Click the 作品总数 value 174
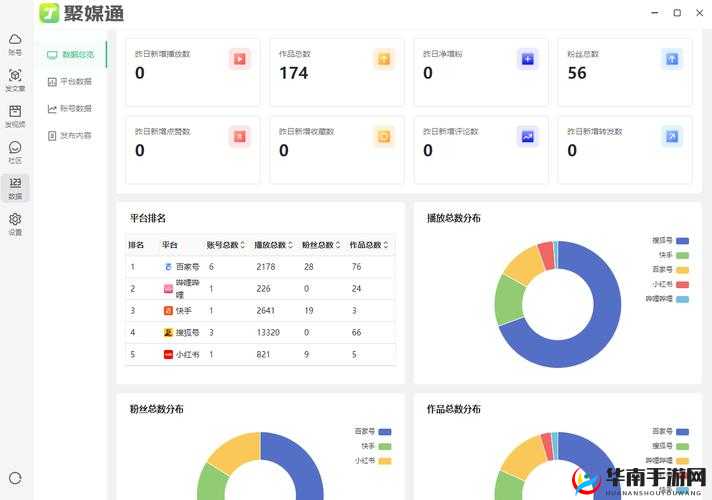 [294, 73]
